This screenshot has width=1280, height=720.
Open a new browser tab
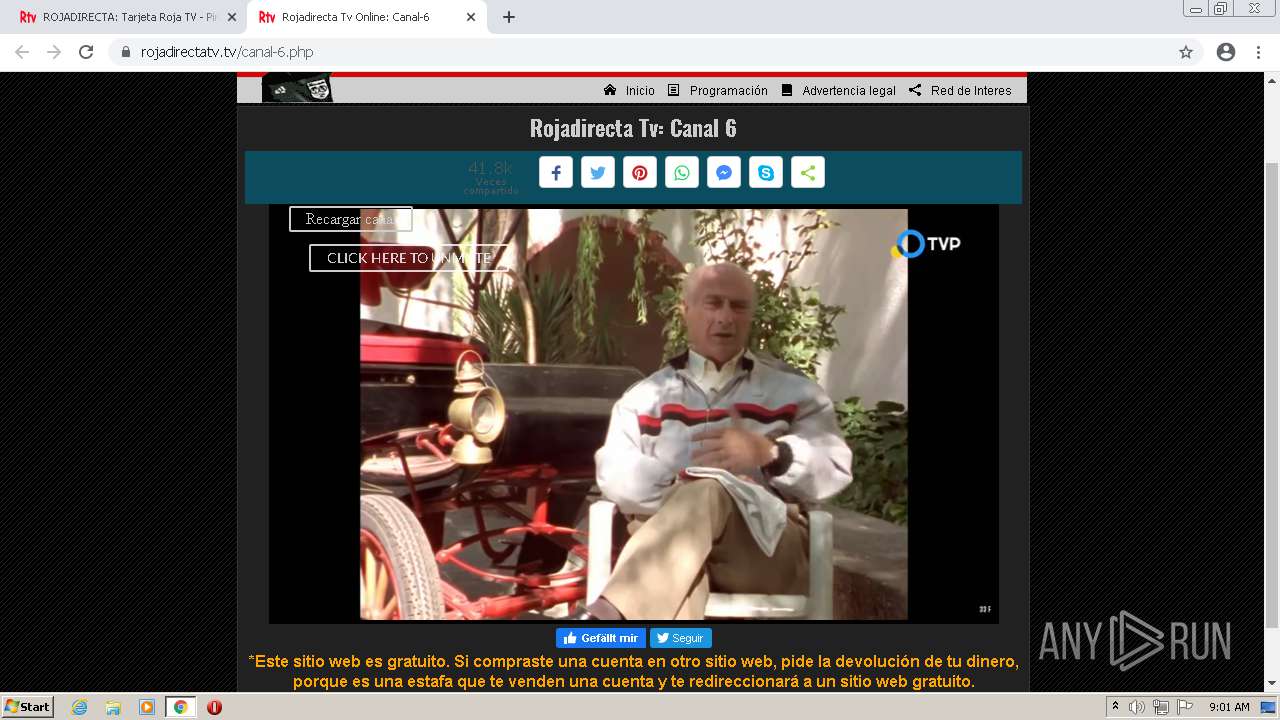(509, 17)
